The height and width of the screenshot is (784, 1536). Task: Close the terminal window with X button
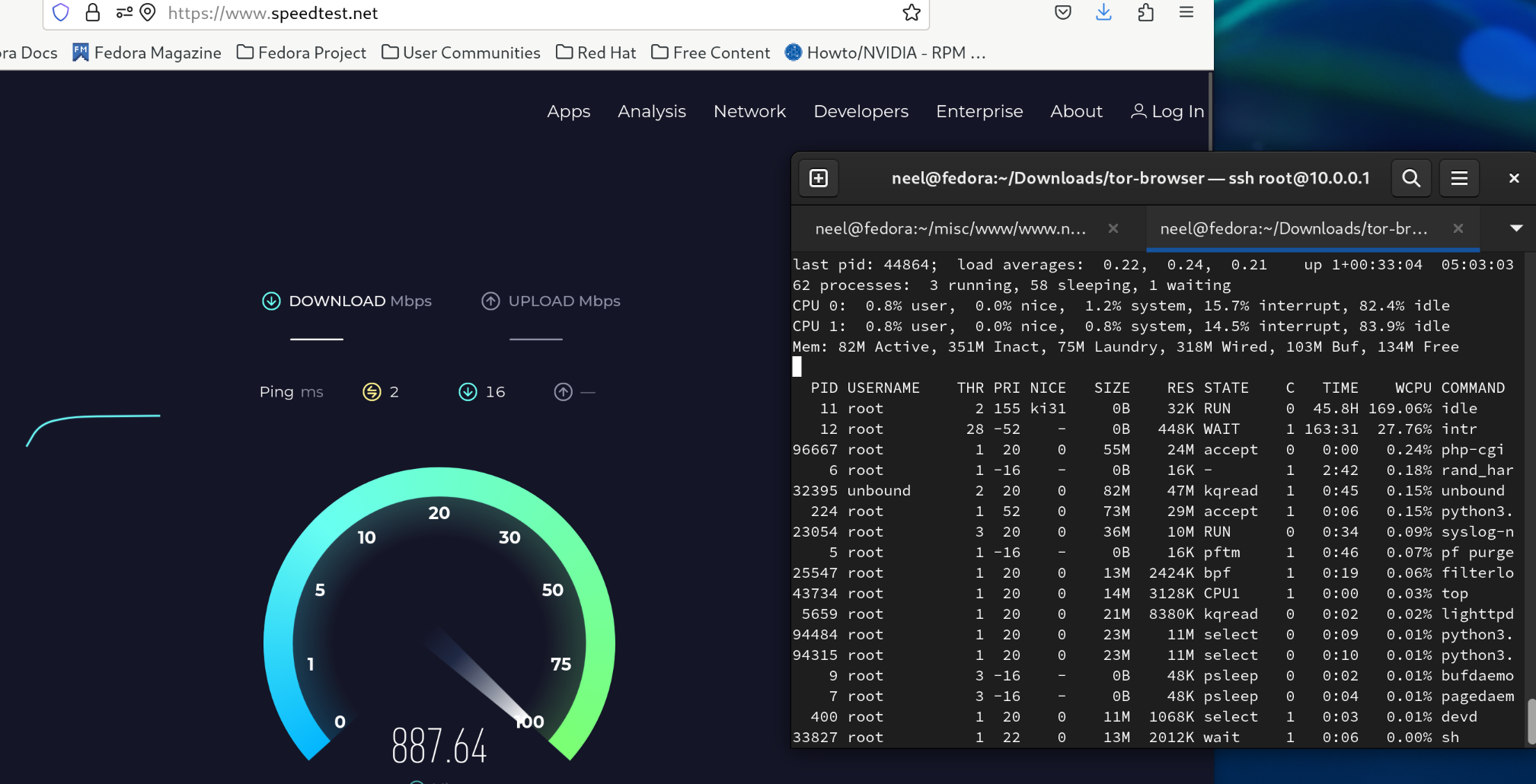click(1514, 178)
